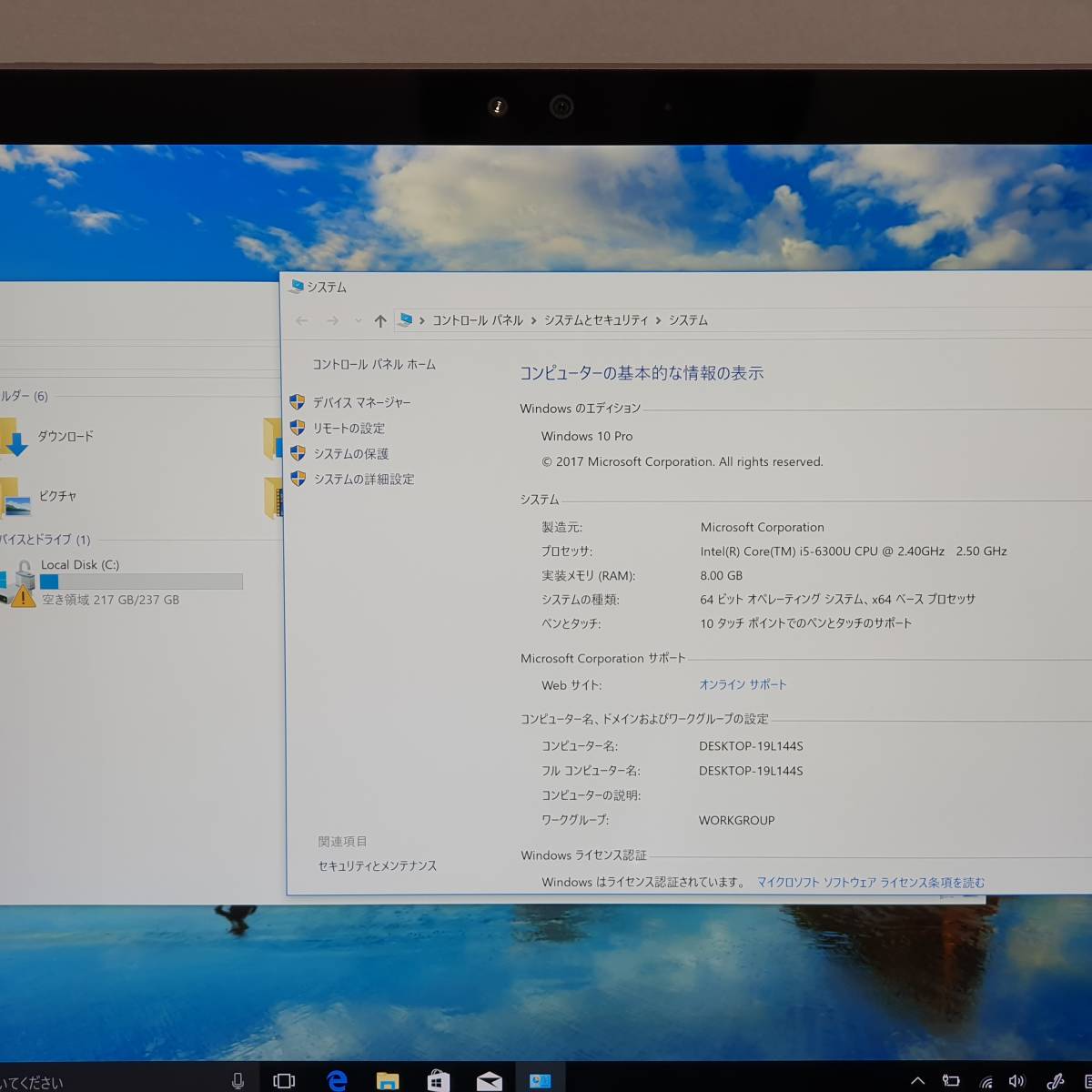The image size is (1092, 1092).
Task: Click the Windows 10 Pro edition text
Action: (x=587, y=436)
